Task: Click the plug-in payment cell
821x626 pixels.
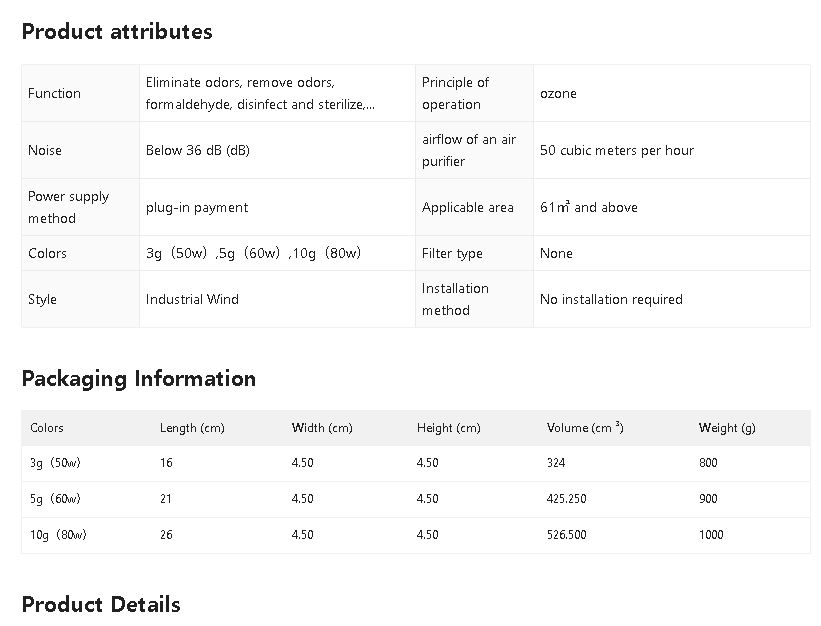Action: click(x=277, y=207)
